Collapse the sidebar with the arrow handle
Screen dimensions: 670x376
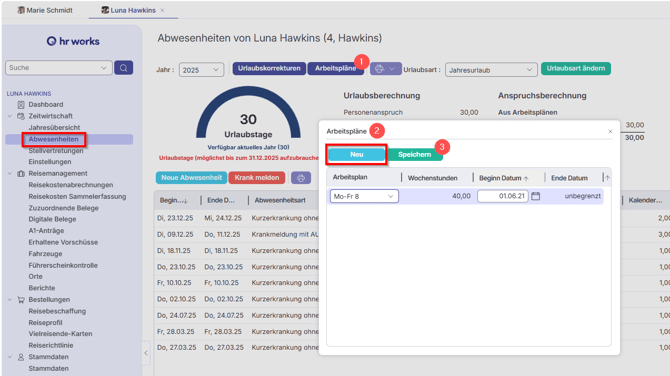pyautogui.click(x=146, y=353)
